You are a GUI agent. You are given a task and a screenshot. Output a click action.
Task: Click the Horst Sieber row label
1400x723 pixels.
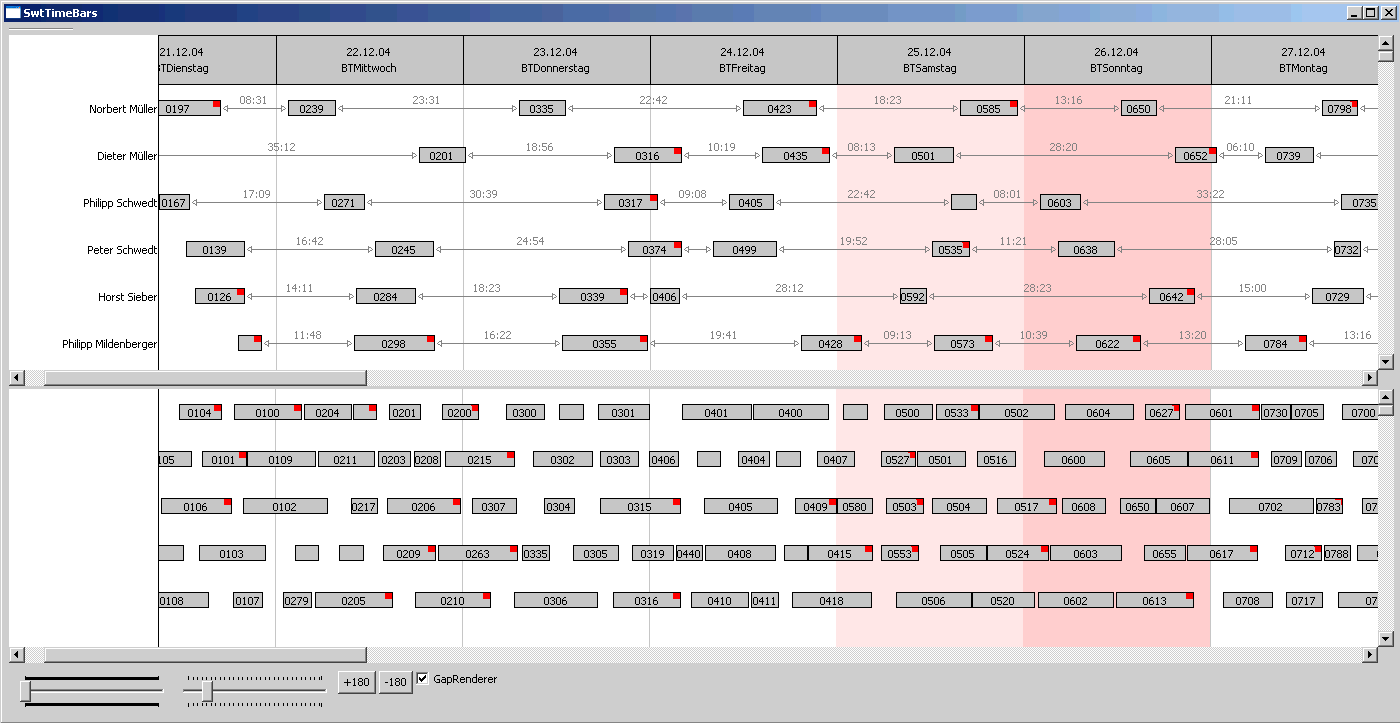127,297
